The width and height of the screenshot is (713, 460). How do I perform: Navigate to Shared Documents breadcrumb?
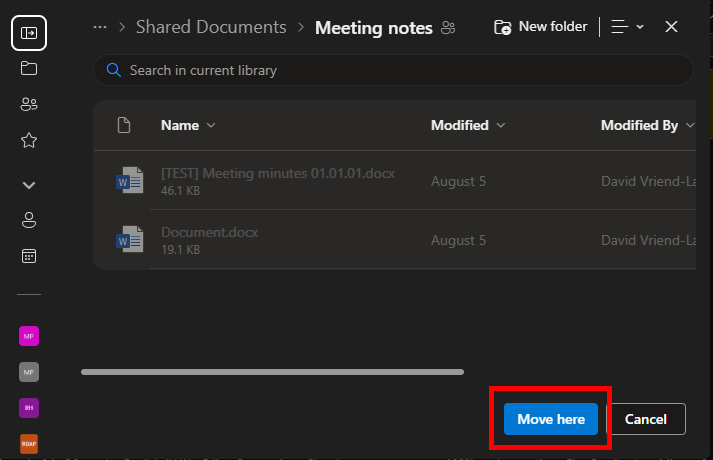tap(210, 28)
